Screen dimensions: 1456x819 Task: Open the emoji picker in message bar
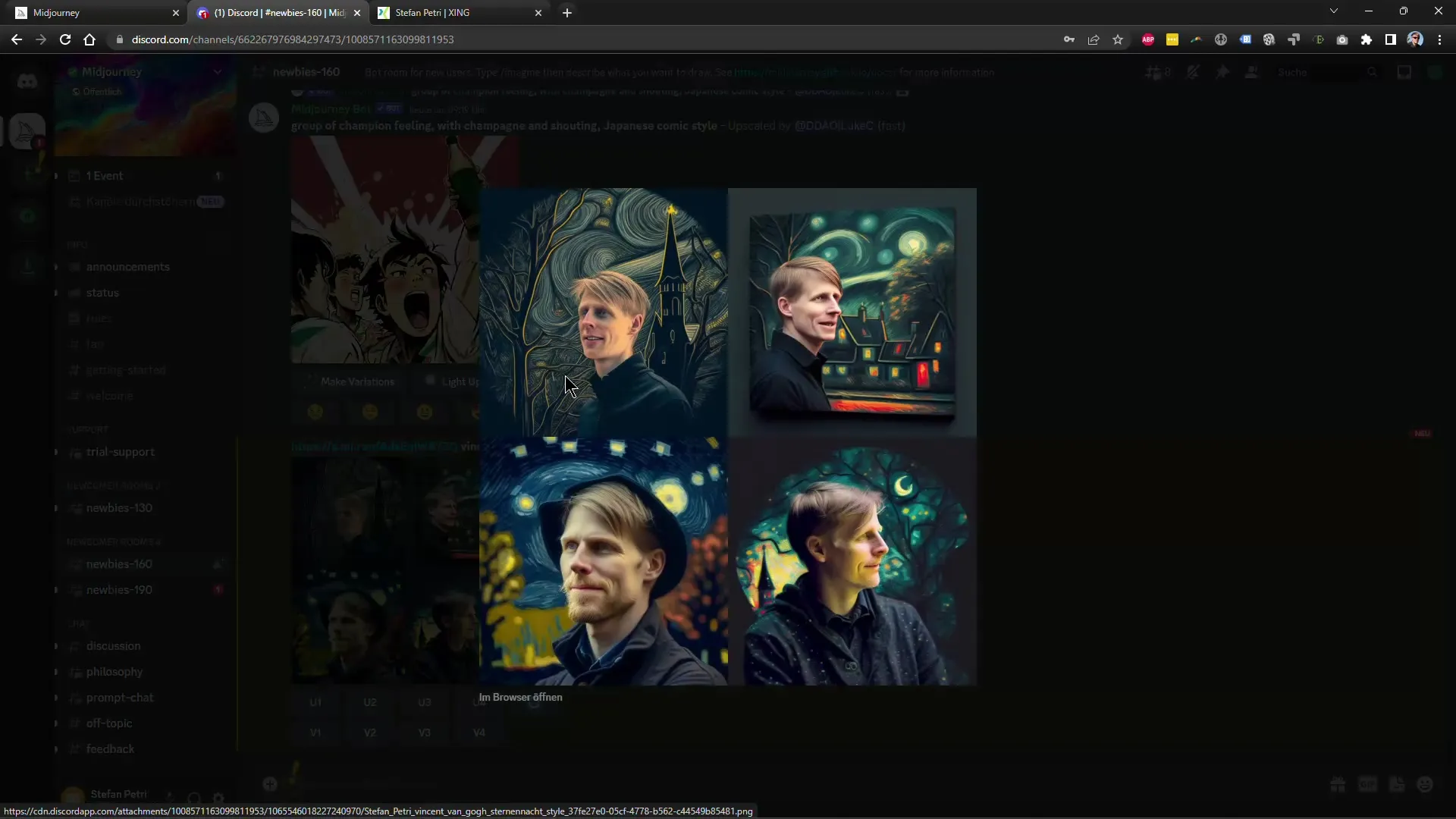1426,785
